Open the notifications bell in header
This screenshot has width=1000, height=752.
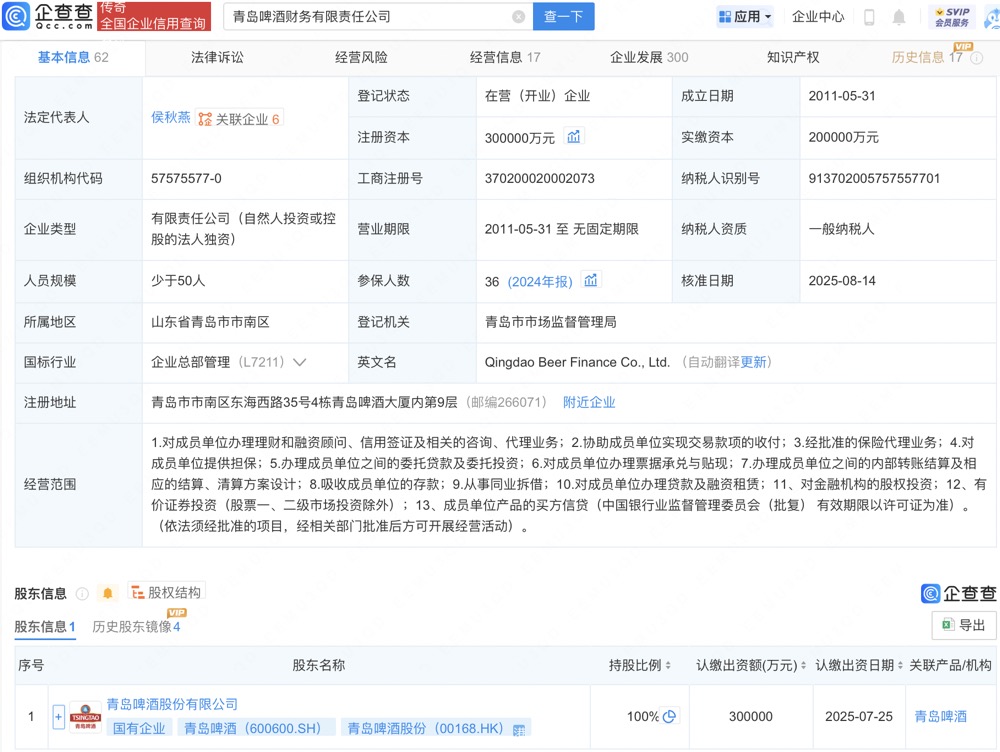[899, 17]
